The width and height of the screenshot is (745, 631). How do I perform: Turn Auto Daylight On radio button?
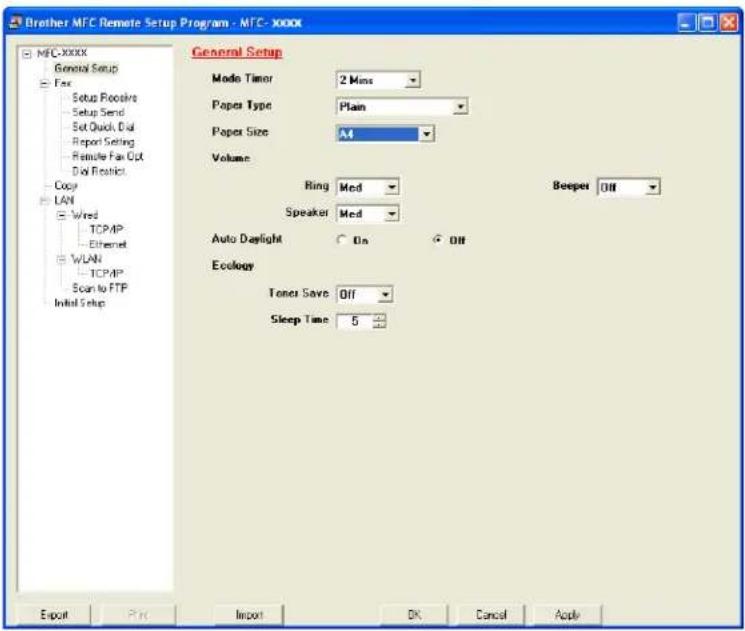(342, 239)
